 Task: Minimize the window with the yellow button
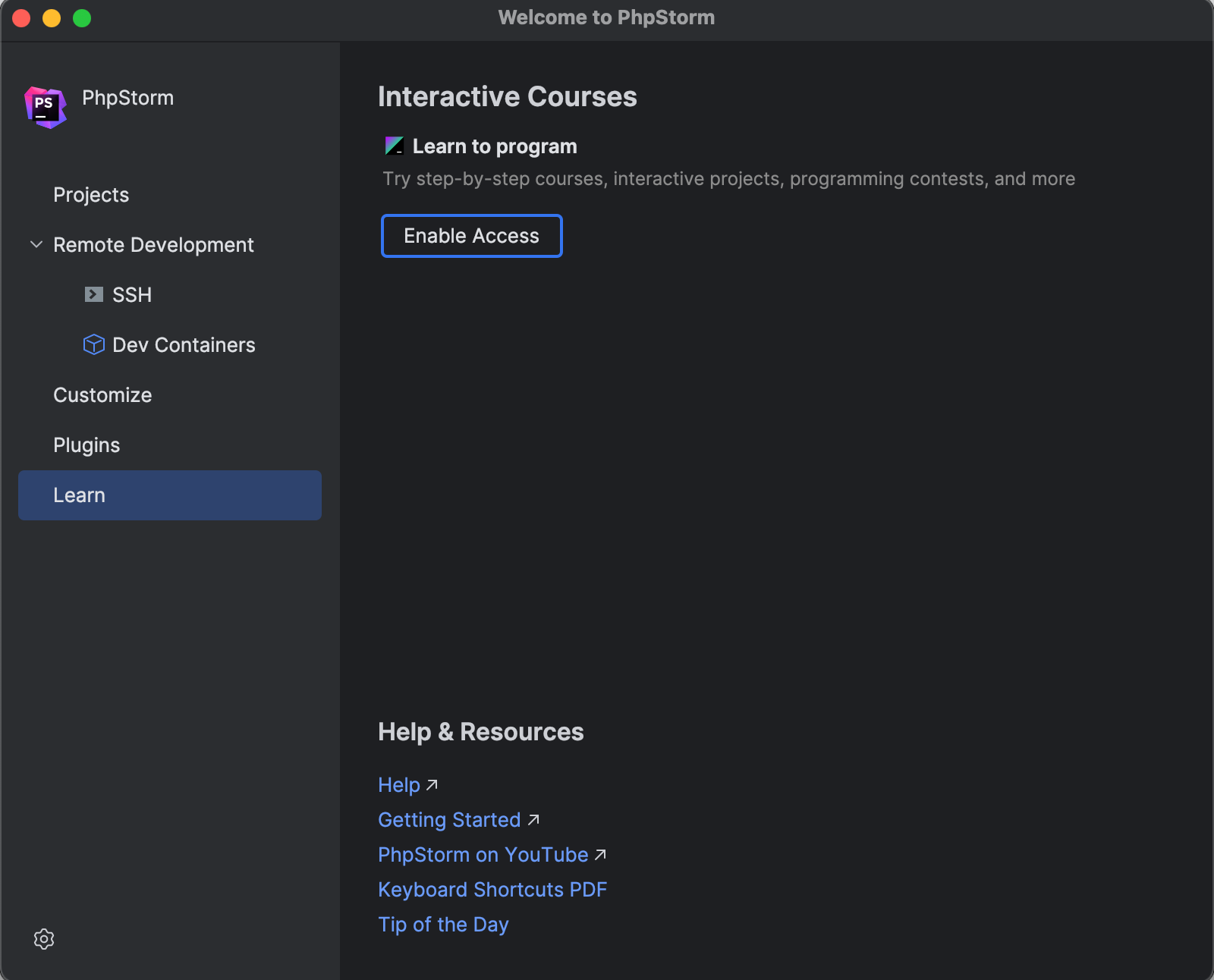click(x=52, y=18)
